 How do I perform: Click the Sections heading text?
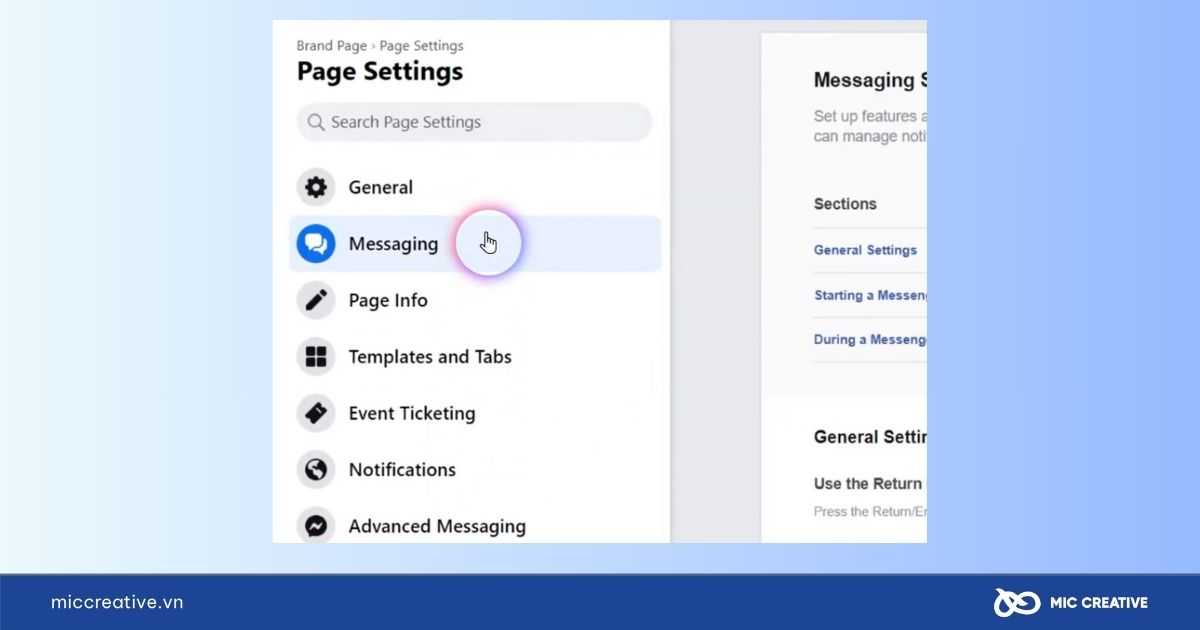[x=845, y=204]
